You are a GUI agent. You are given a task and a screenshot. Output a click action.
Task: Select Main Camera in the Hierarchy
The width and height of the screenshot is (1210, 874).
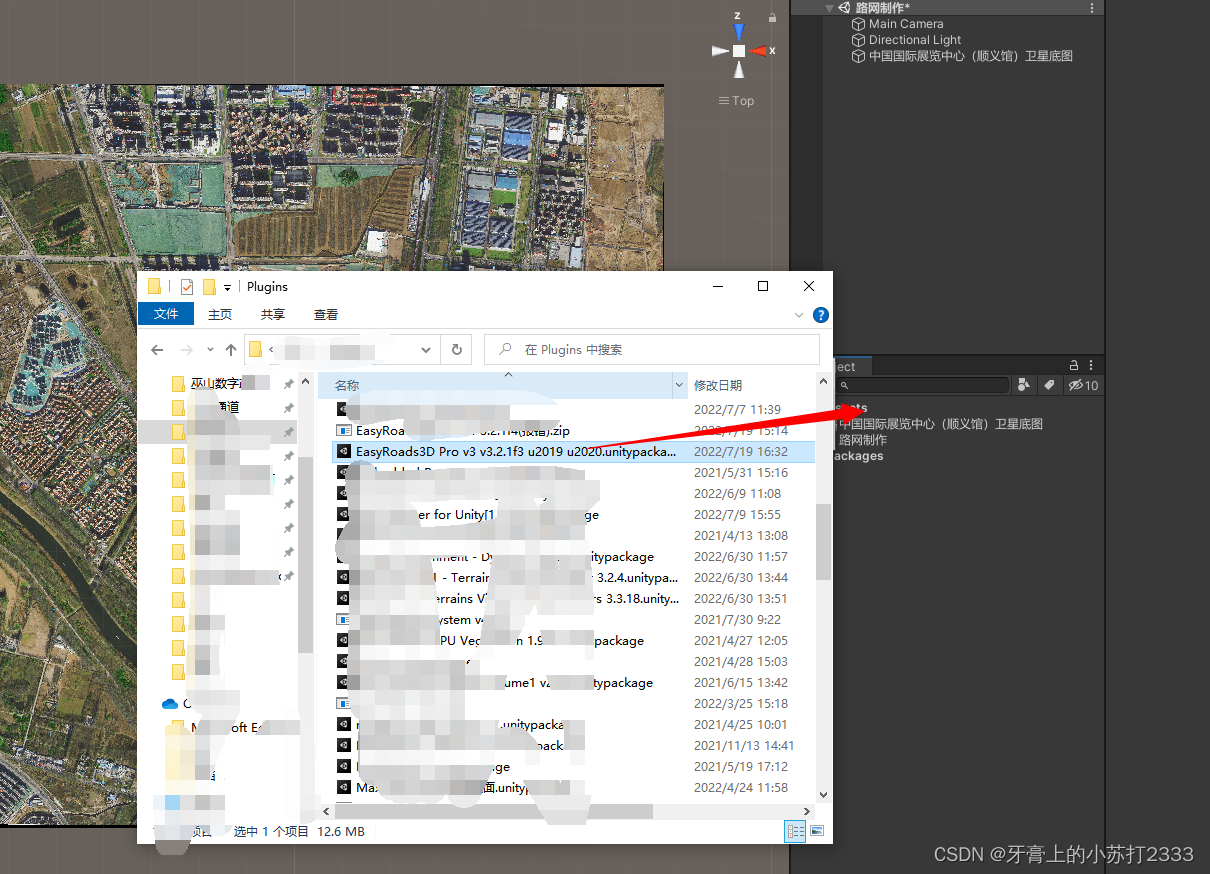(905, 24)
